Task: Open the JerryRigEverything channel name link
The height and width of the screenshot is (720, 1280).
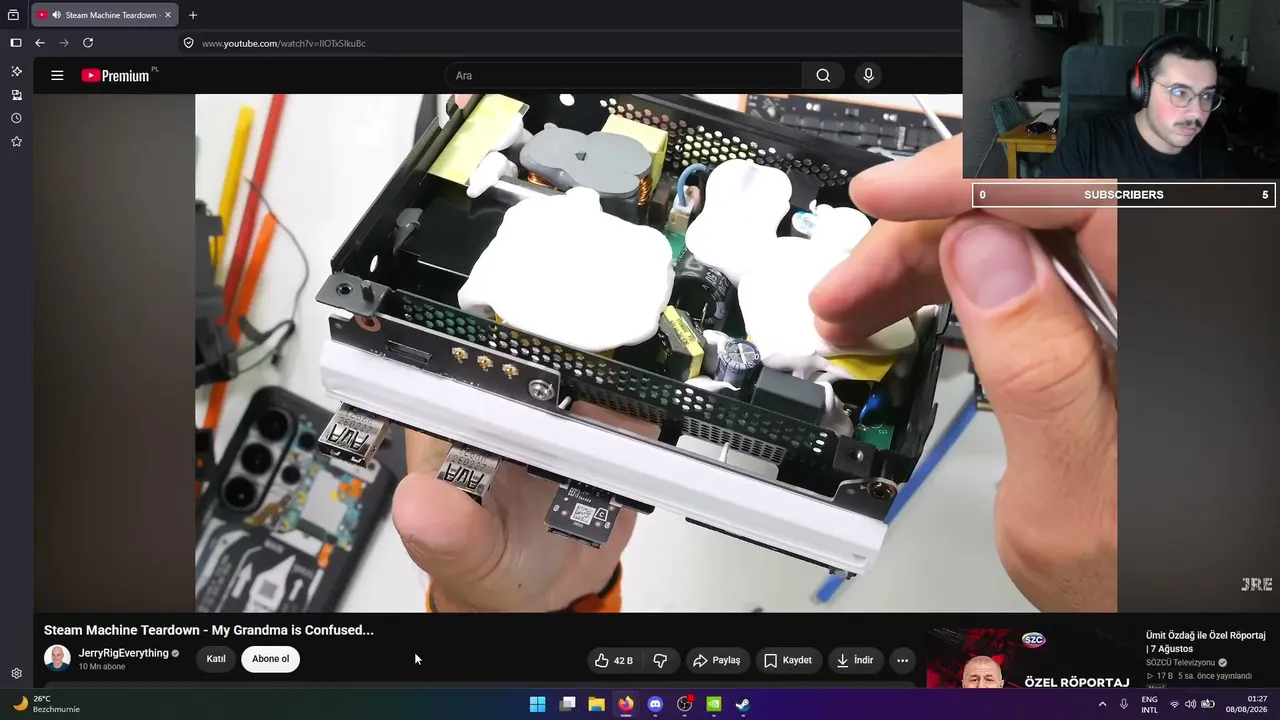Action: tap(124, 653)
